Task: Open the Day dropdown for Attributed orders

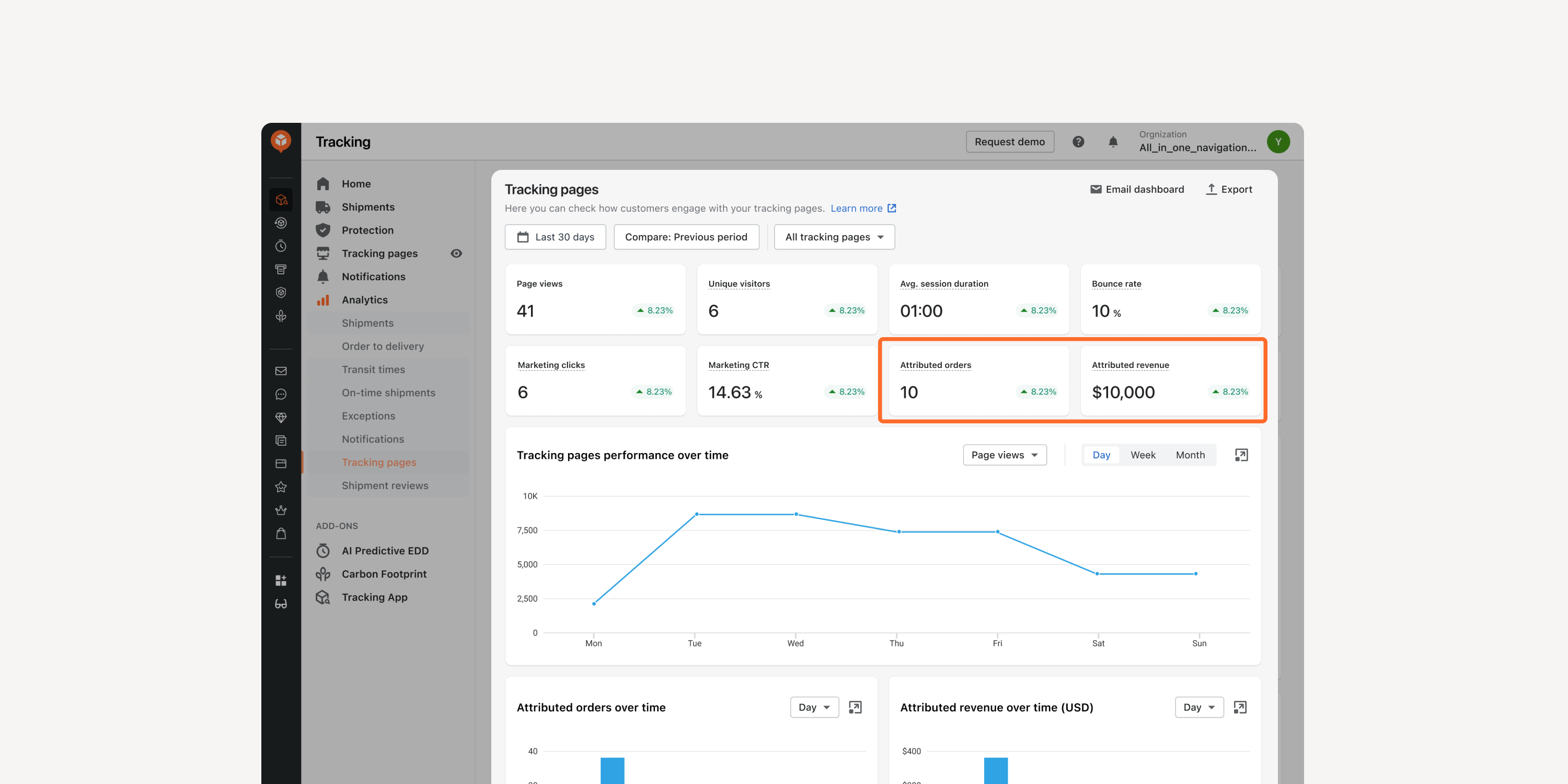Action: [814, 707]
